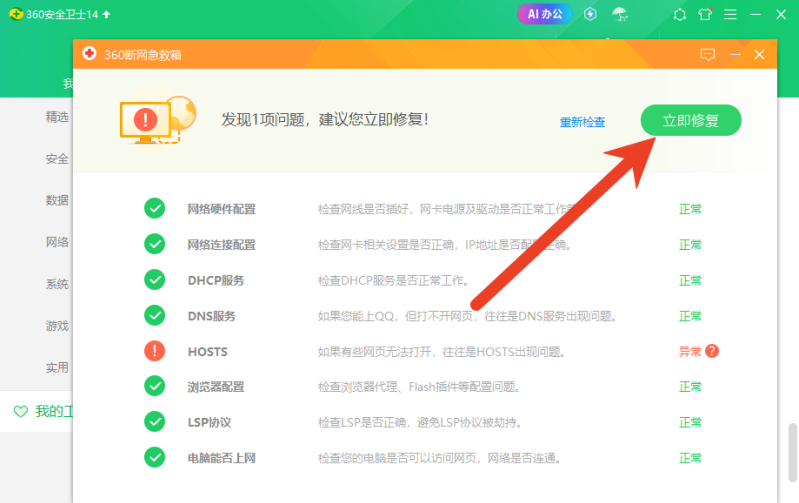Close the 360断网急救箱 window

pyautogui.click(x=759, y=55)
